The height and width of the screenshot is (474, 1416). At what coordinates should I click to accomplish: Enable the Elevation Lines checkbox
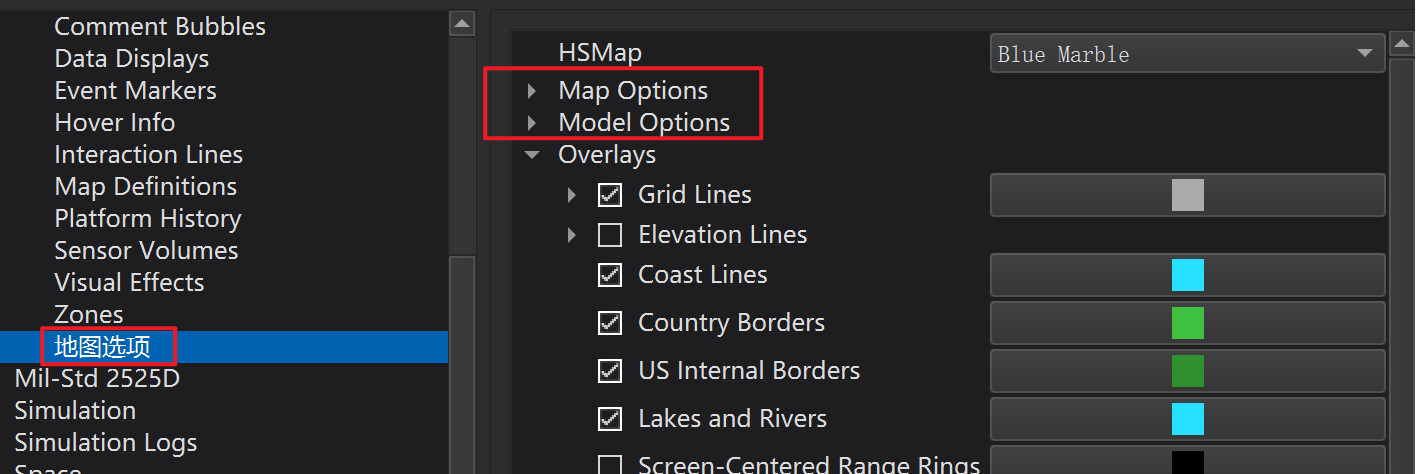tap(610, 235)
